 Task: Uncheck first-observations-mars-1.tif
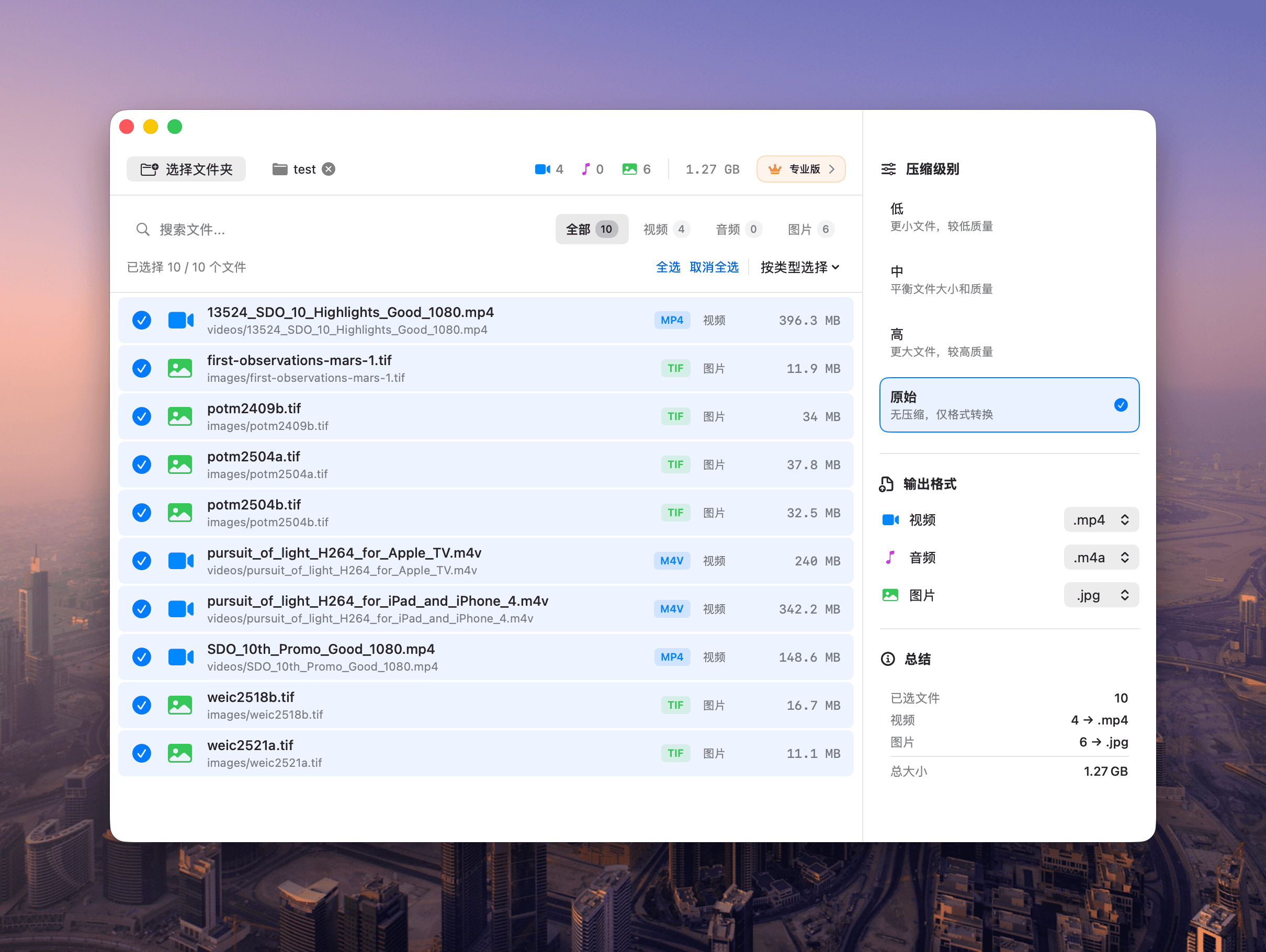[142, 368]
